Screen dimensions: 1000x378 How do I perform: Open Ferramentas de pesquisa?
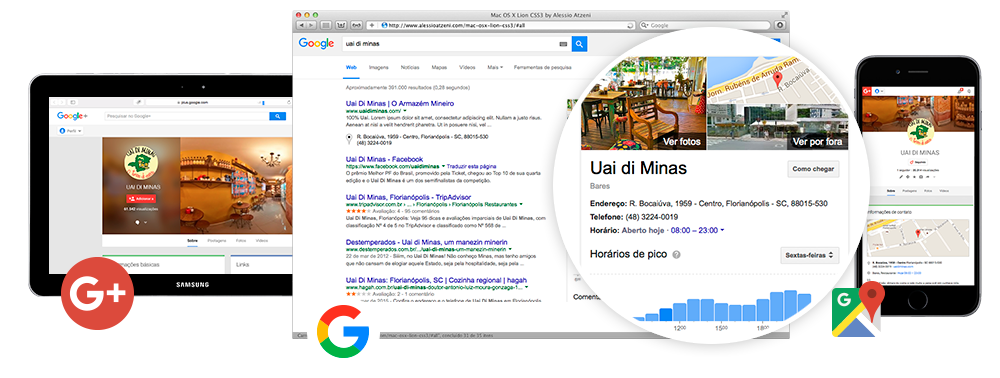(543, 67)
